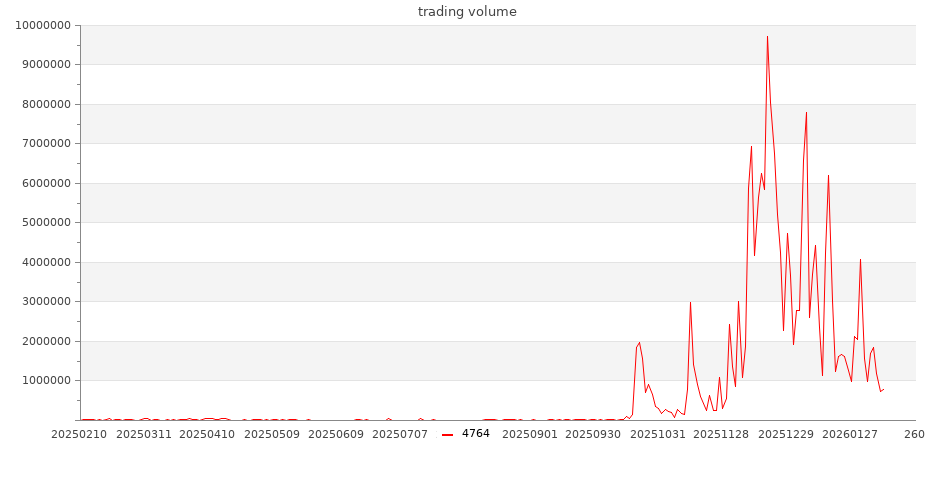
Task: Click the 10000000 y-axis value label
Action: (x=44, y=25)
